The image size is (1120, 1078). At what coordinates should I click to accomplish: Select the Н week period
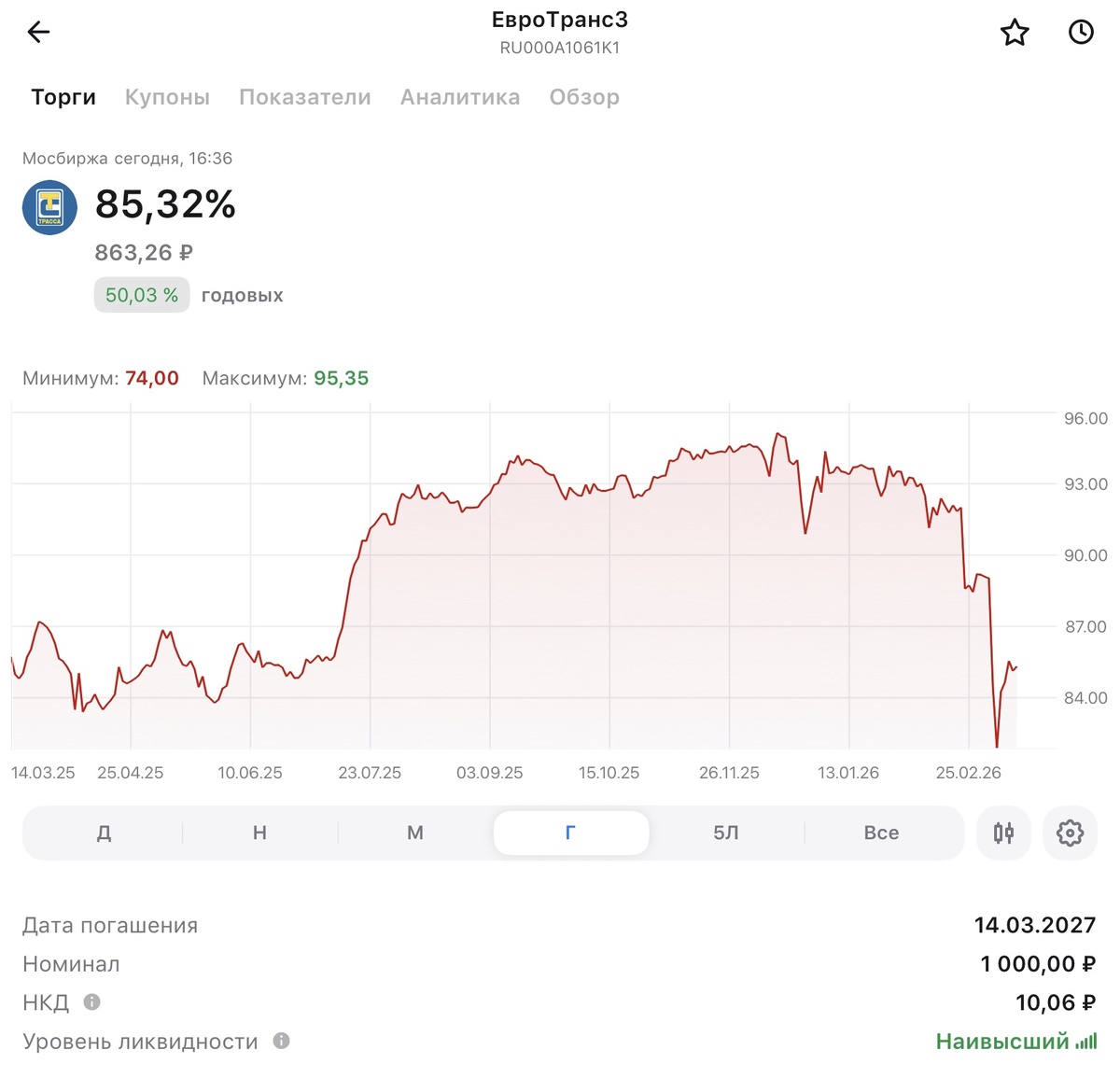259,833
